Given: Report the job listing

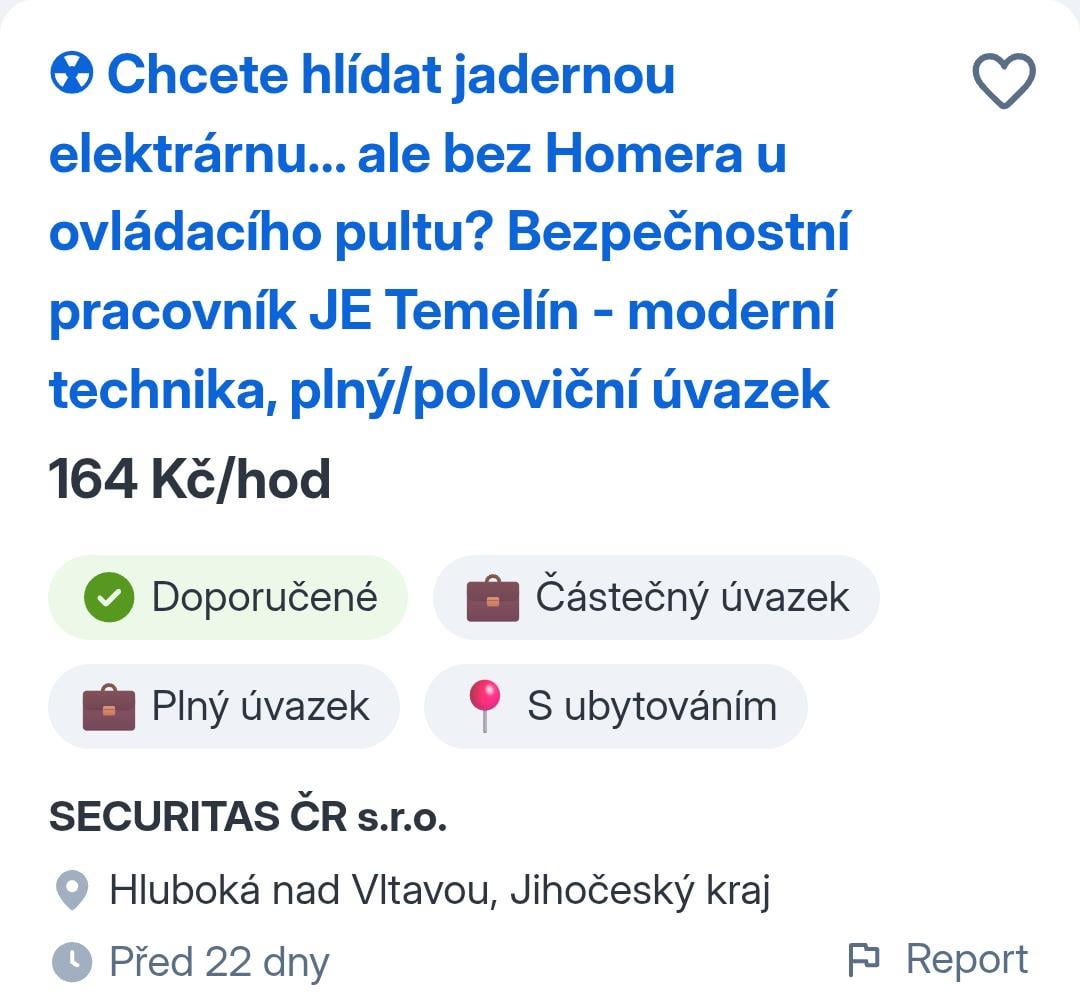Looking at the screenshot, I should coord(966,958).
